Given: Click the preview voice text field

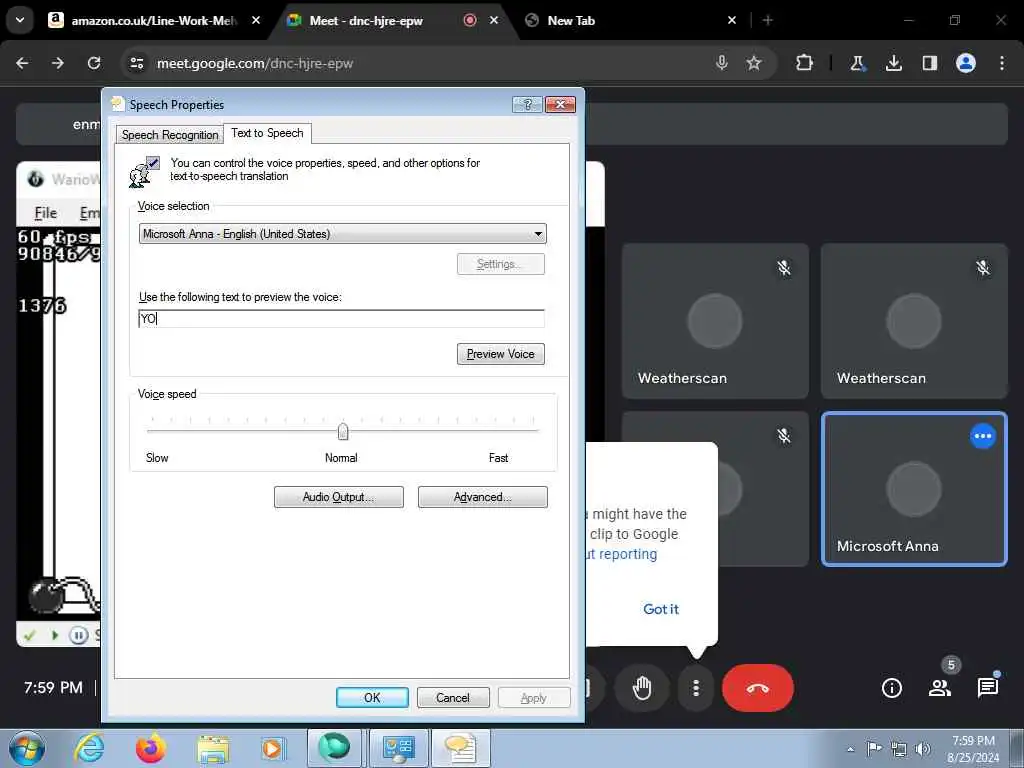Looking at the screenshot, I should (x=342, y=319).
